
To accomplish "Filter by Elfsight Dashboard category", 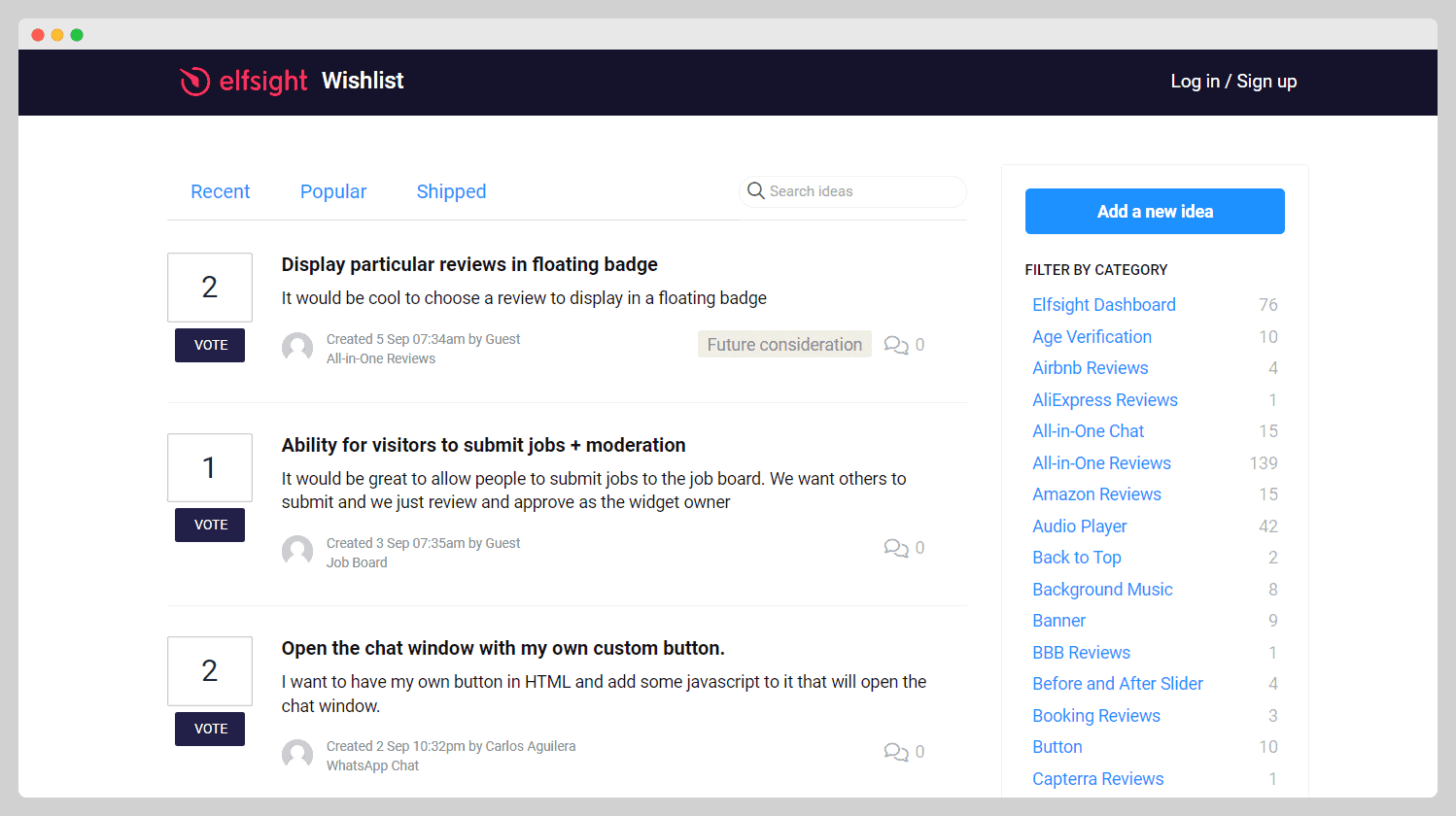I will pyautogui.click(x=1104, y=305).
